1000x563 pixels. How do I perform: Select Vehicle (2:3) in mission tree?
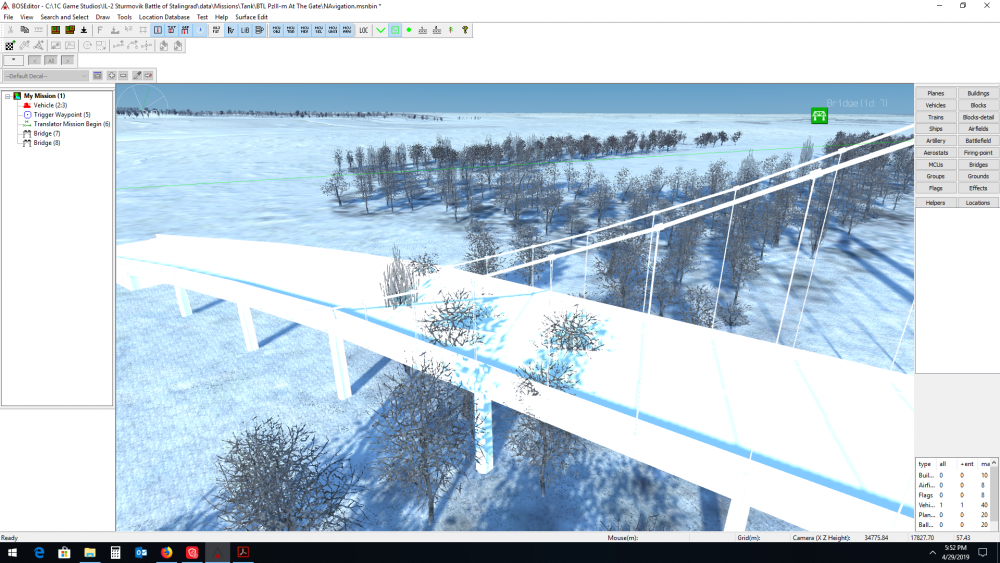point(50,105)
